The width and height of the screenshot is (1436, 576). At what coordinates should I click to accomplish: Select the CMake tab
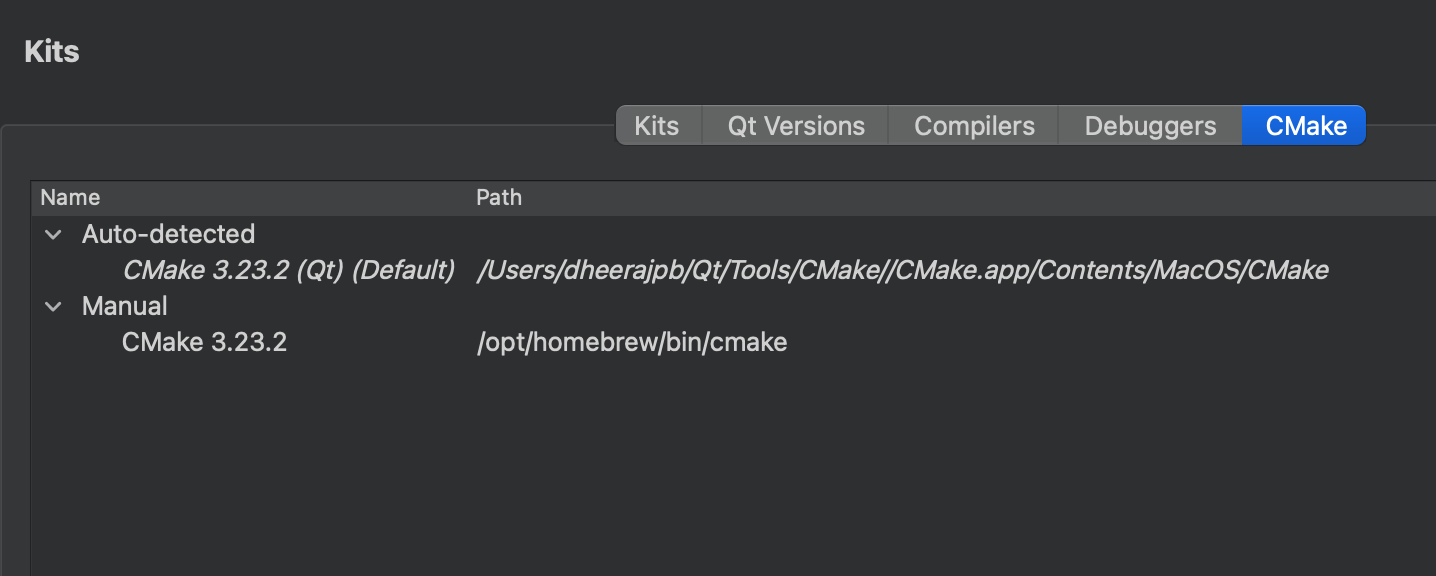click(x=1303, y=125)
